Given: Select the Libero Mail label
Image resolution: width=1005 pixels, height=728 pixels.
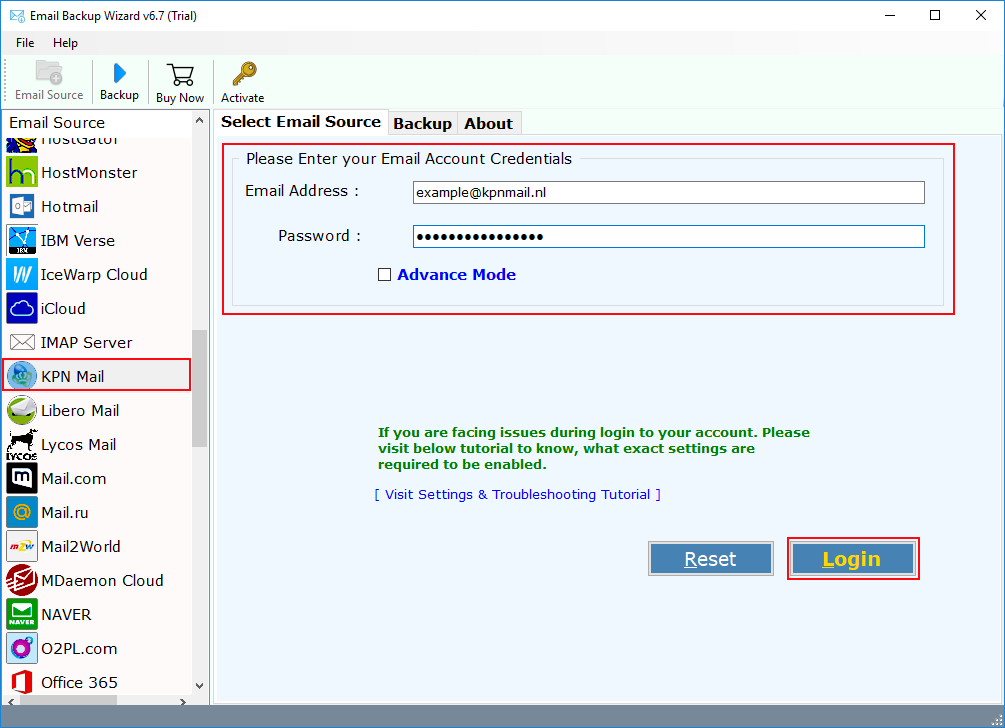Looking at the screenshot, I should click(80, 411).
